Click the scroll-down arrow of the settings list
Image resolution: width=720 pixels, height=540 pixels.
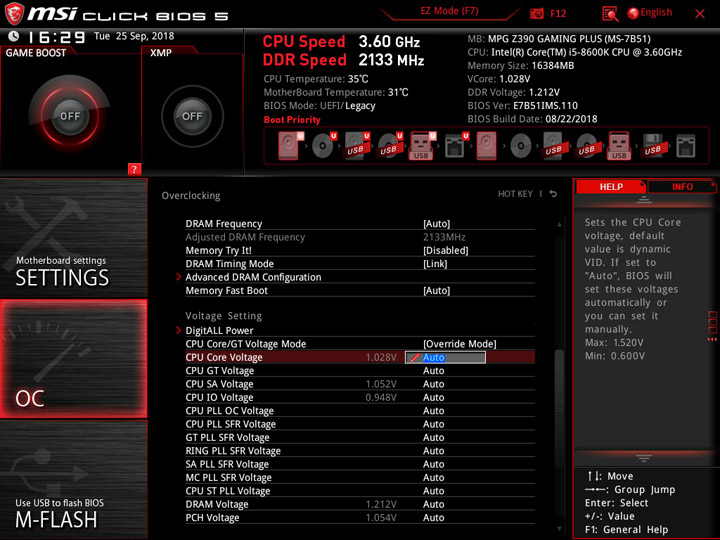559,529
